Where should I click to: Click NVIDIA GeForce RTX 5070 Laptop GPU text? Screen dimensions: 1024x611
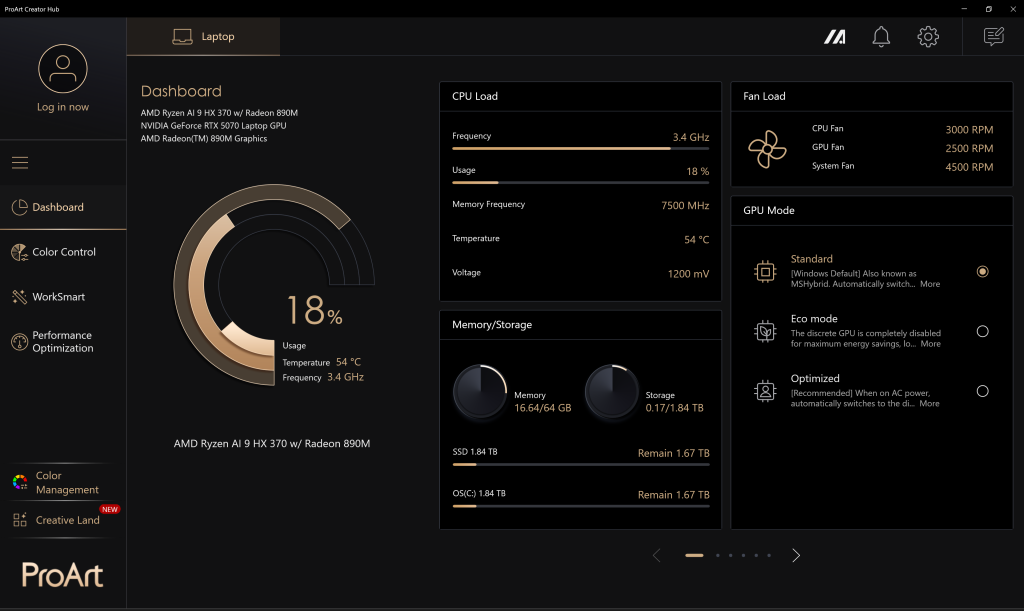click(214, 125)
